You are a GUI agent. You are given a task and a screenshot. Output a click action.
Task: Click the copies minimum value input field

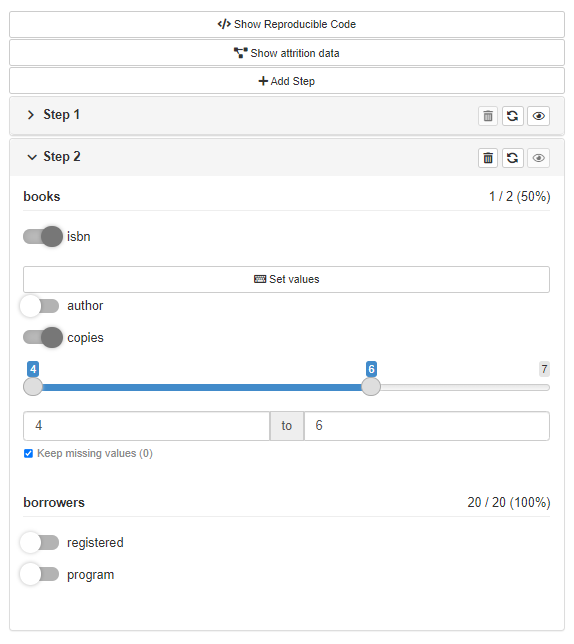147,426
